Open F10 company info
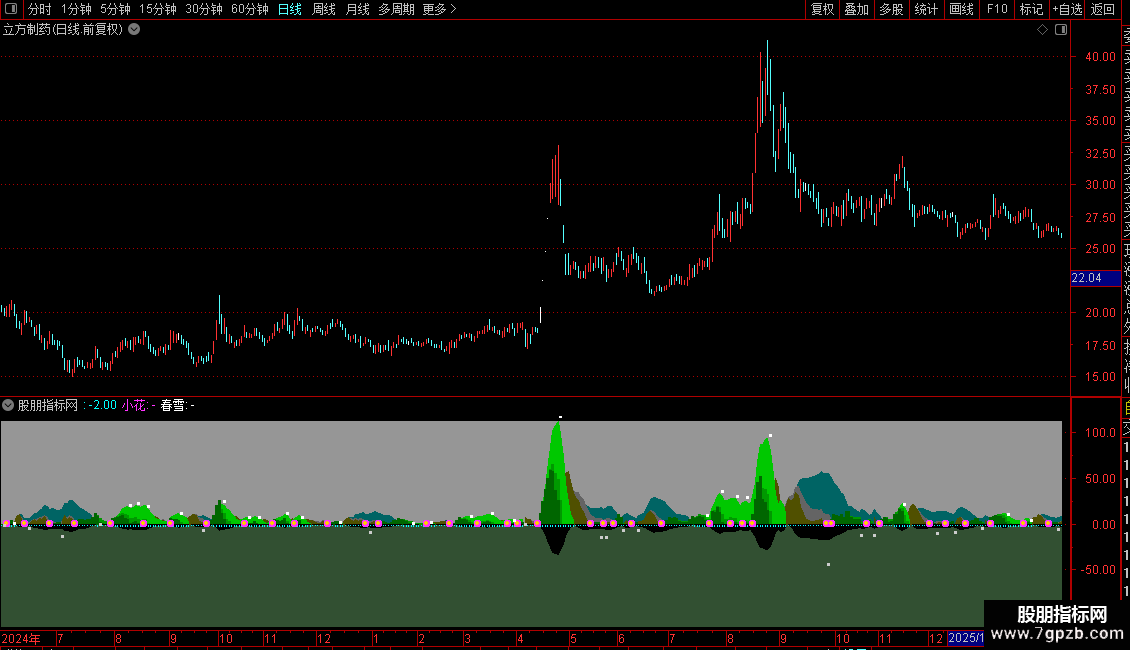The width and height of the screenshot is (1130, 650). 997,9
